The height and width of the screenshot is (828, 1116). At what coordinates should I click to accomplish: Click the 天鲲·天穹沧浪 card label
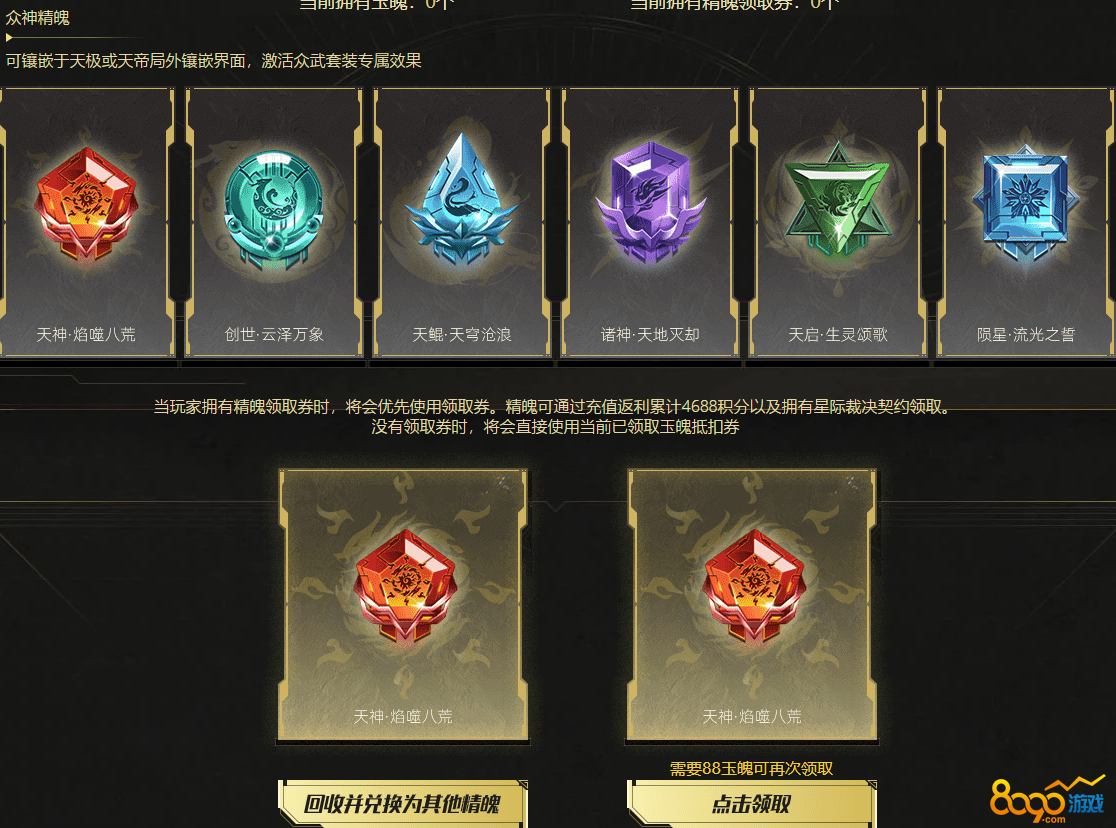point(462,335)
